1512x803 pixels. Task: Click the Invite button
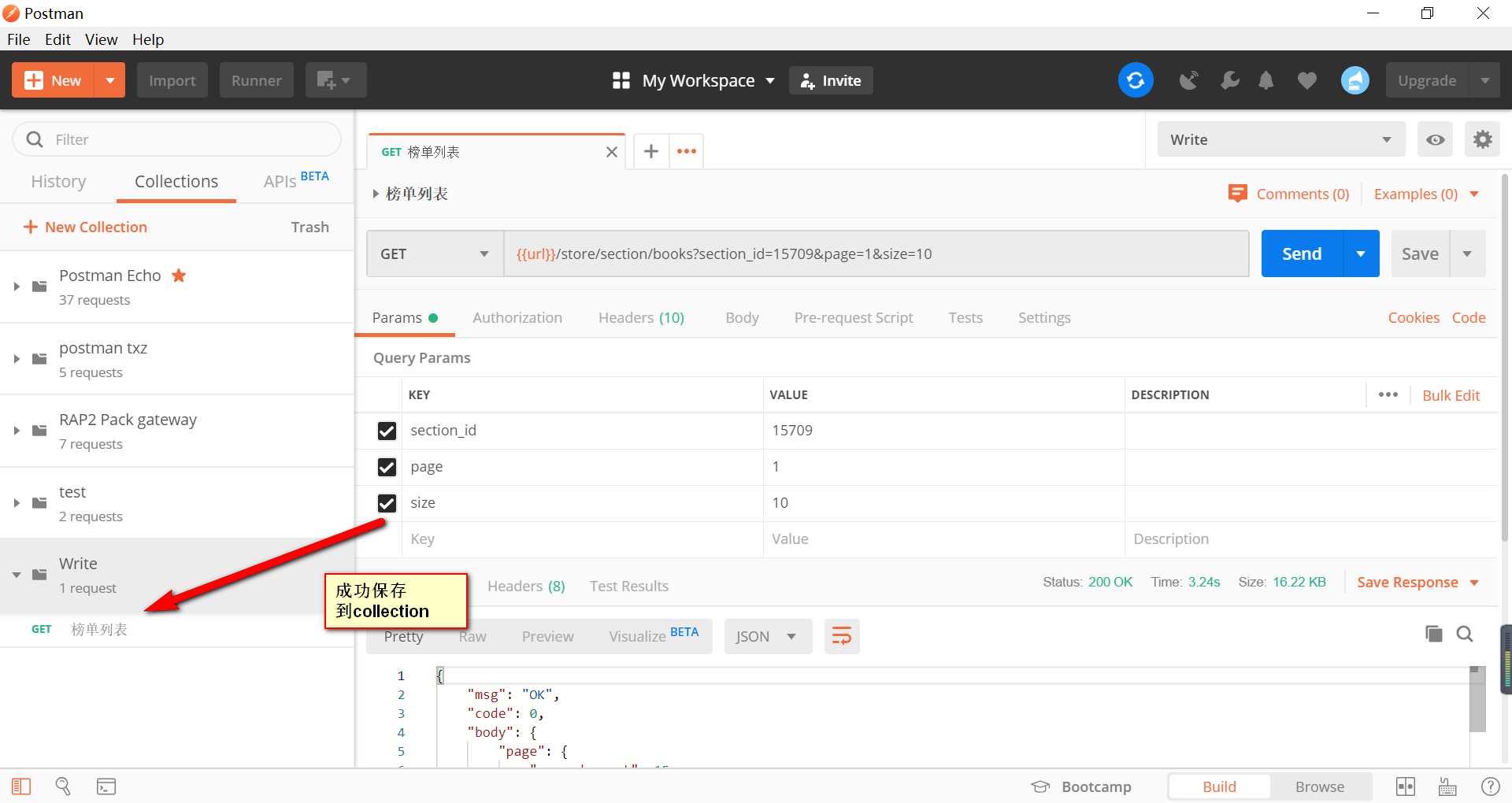tap(831, 80)
